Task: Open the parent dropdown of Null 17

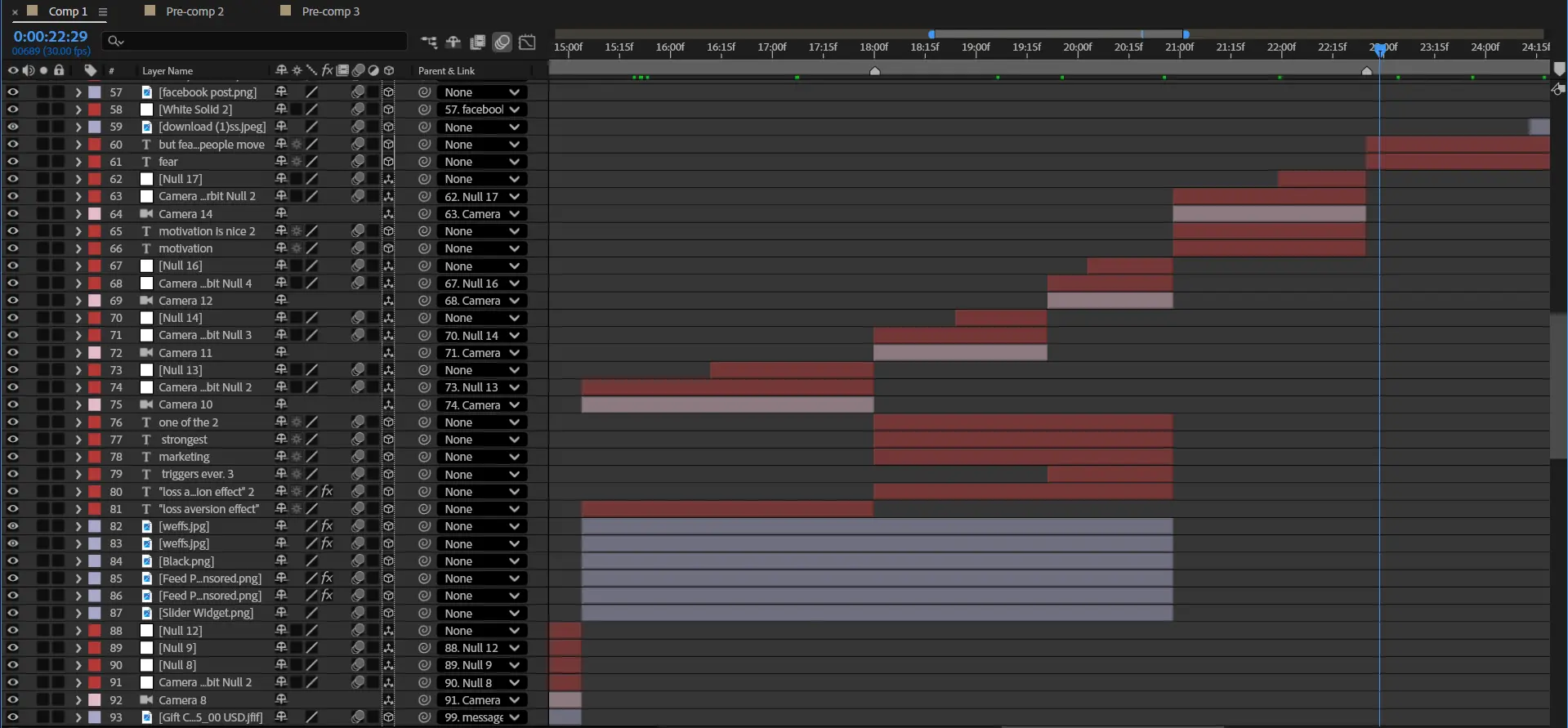Action: coord(481,179)
